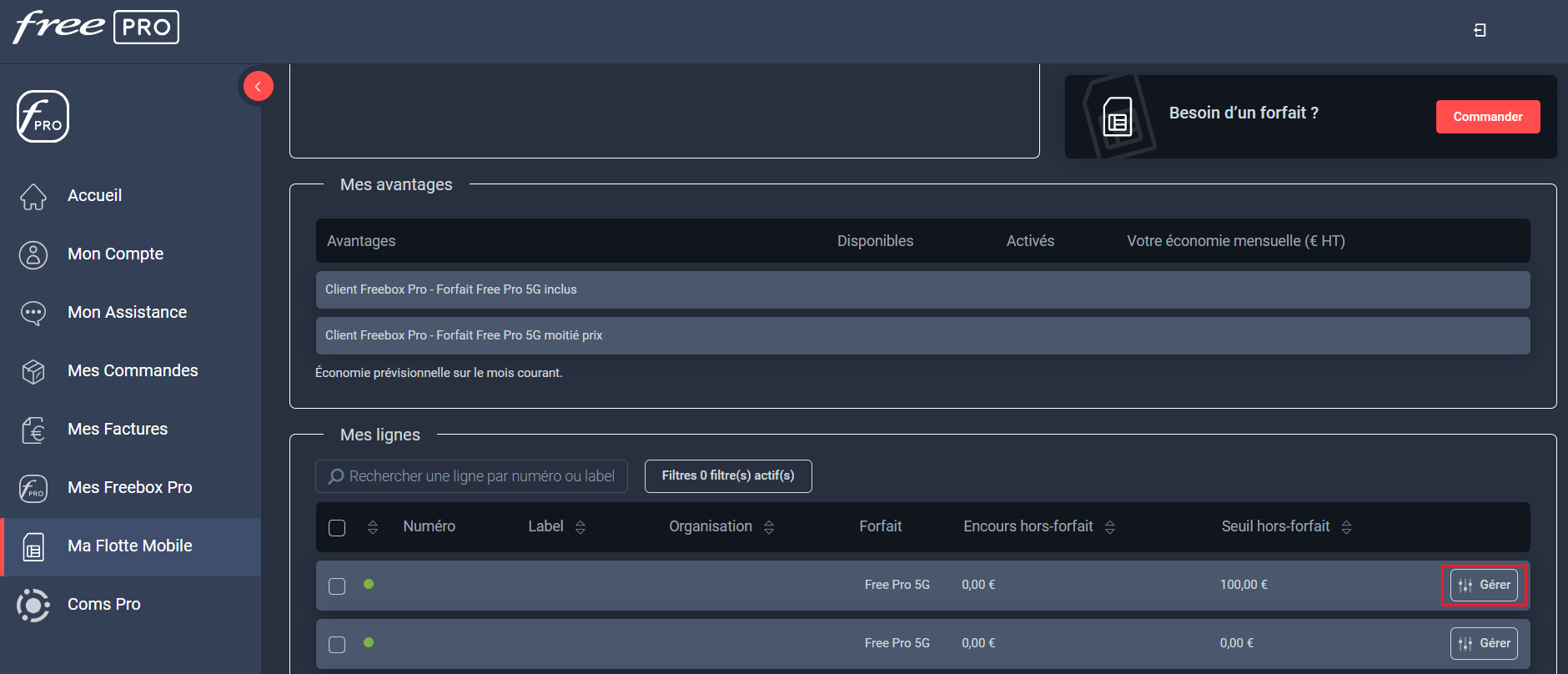Sort by Seuil hors-forfait arrows
The image size is (1568, 674).
tap(1347, 527)
